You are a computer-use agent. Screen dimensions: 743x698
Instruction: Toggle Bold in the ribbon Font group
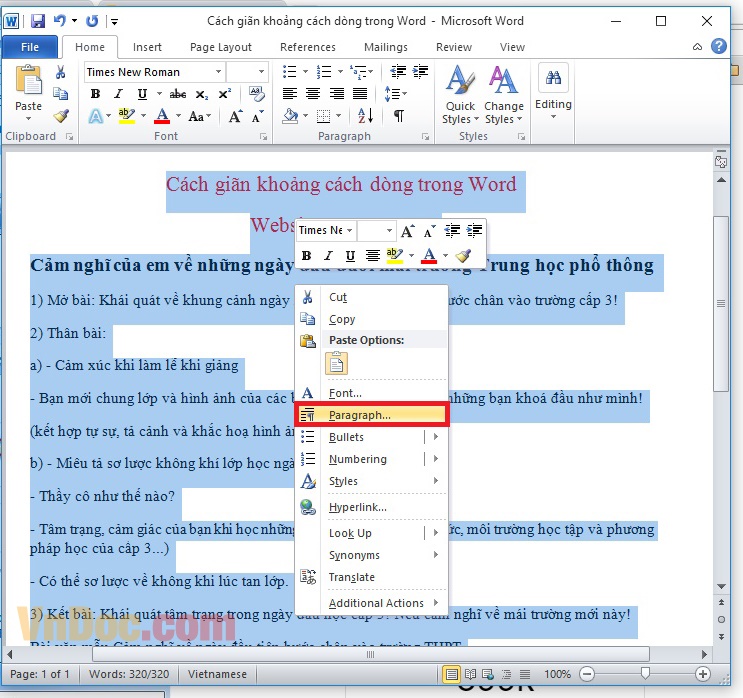(95, 94)
